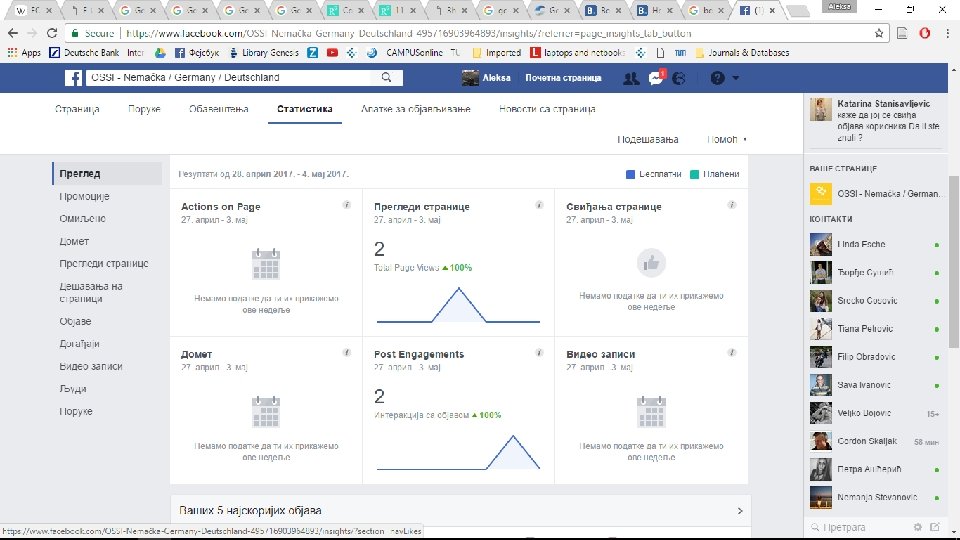Select Објаве in sidebar

75,321
